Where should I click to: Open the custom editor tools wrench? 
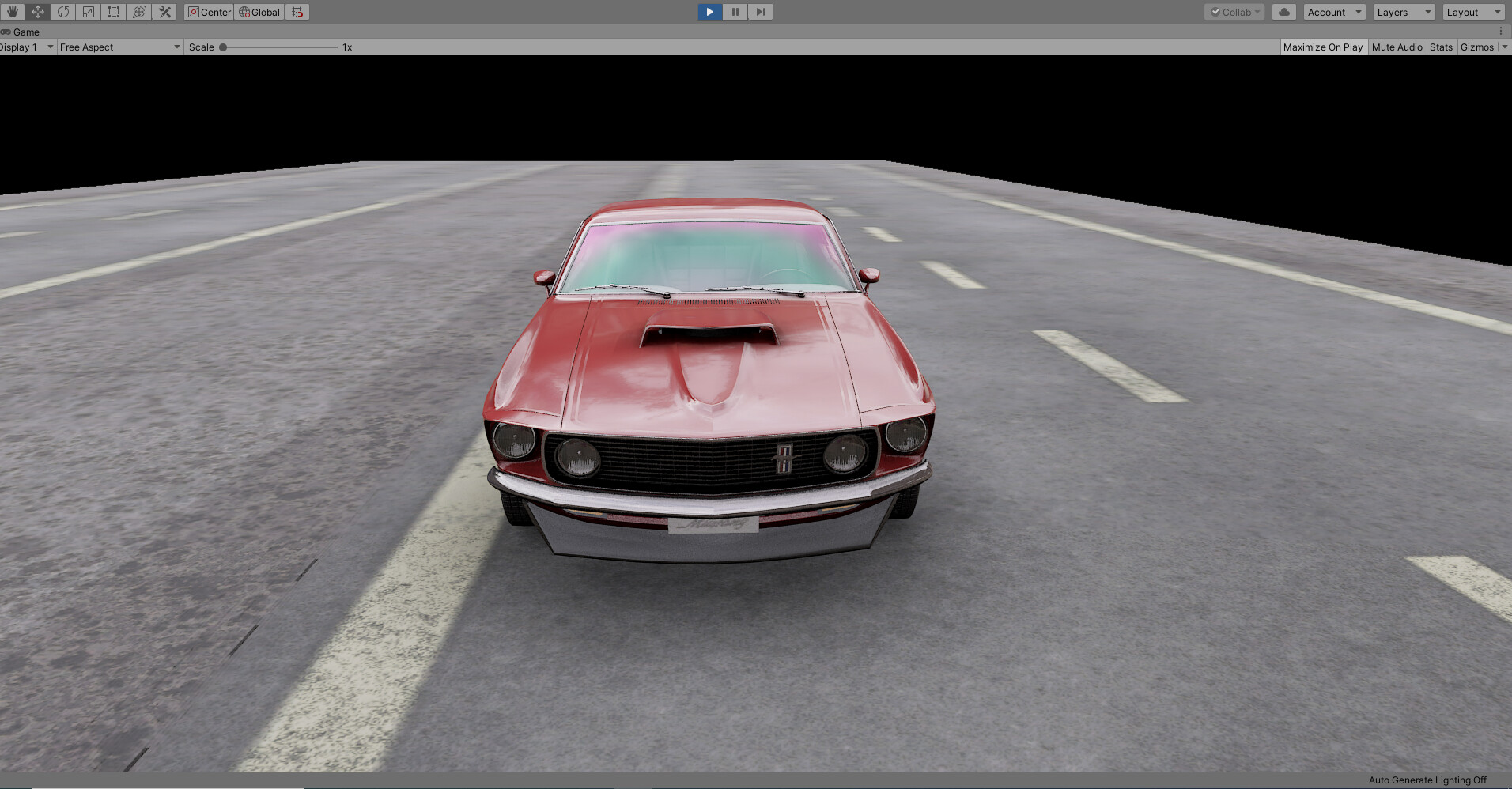click(x=164, y=12)
